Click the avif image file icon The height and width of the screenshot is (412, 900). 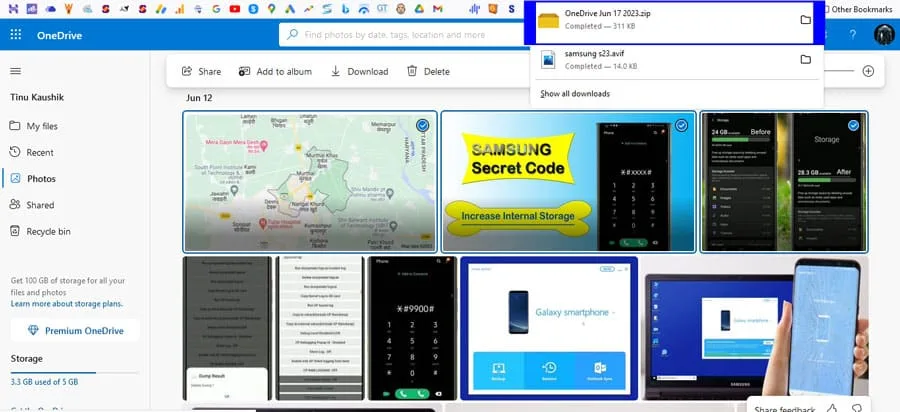click(x=548, y=60)
